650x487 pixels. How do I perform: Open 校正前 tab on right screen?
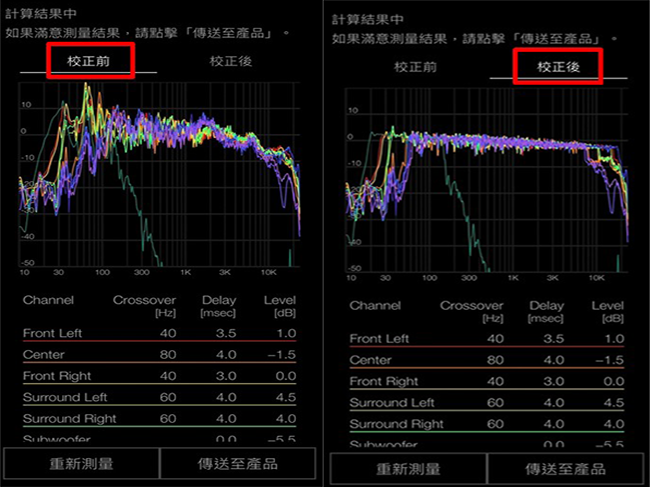point(414,66)
